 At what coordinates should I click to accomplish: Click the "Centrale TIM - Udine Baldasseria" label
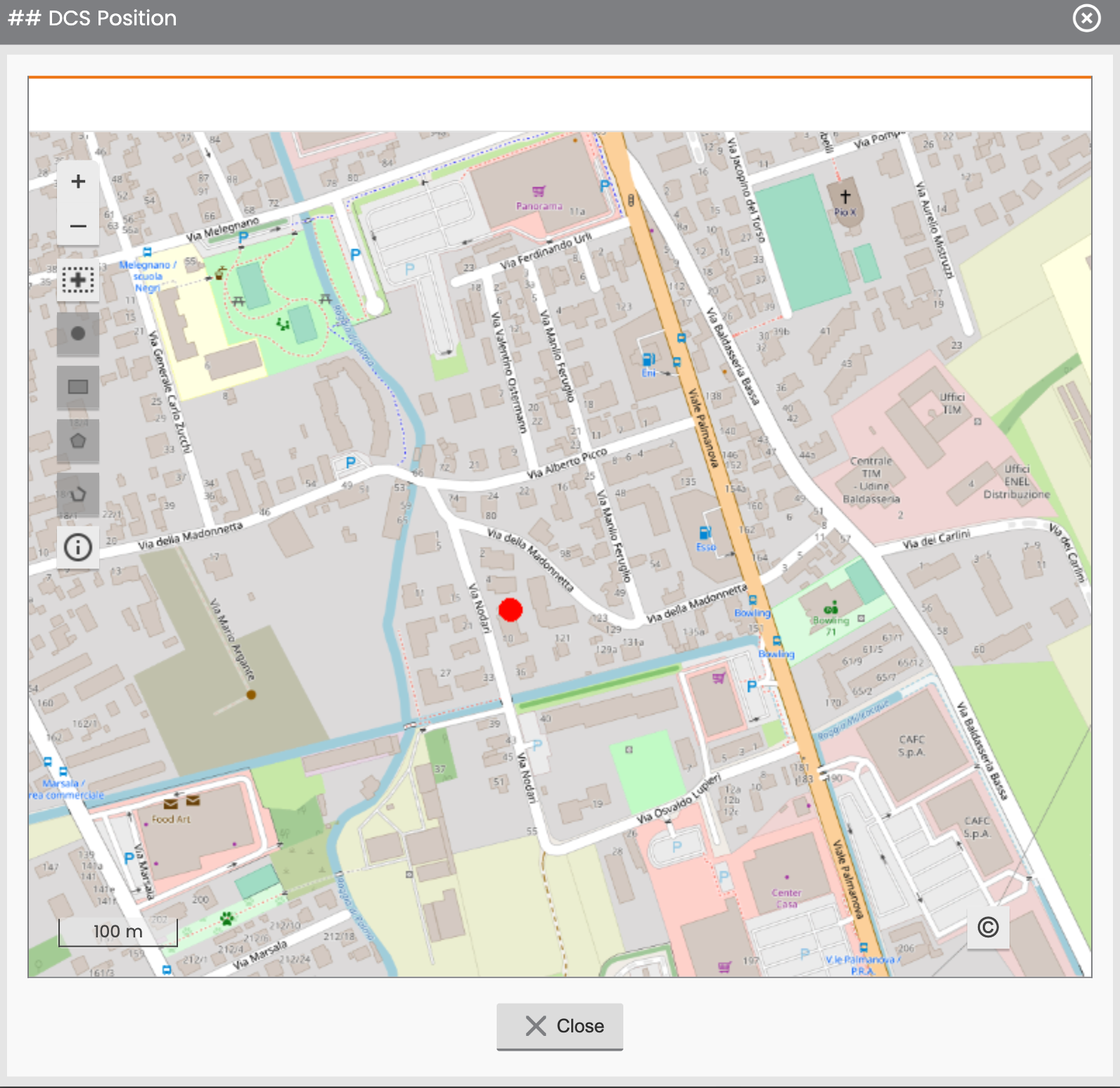(x=872, y=480)
